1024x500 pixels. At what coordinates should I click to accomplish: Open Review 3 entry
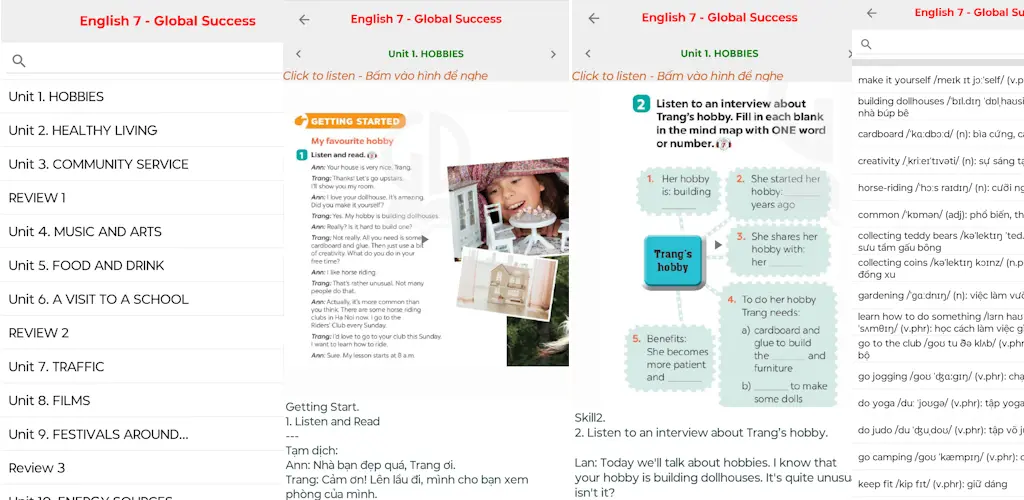(x=142, y=468)
